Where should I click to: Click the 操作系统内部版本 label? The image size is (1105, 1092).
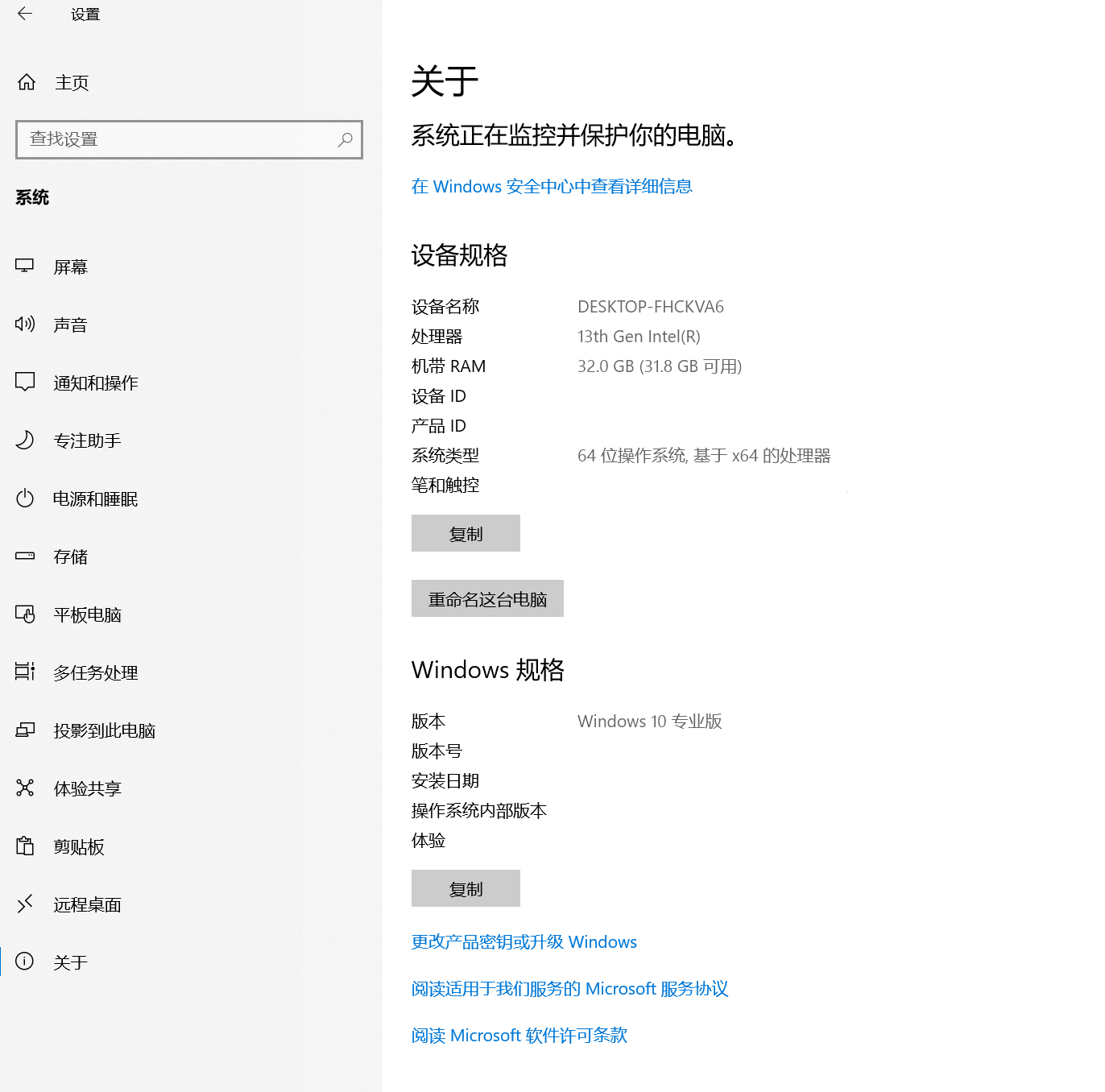click(479, 811)
